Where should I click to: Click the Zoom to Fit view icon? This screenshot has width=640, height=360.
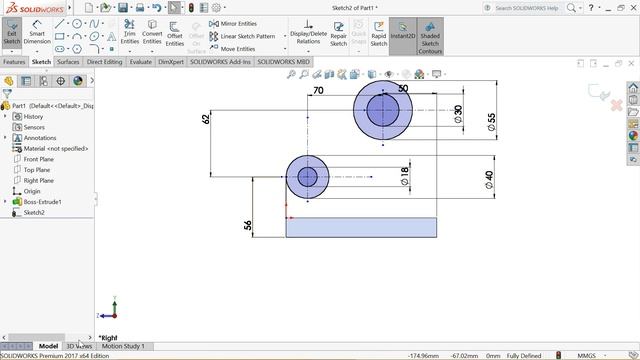pos(291,74)
